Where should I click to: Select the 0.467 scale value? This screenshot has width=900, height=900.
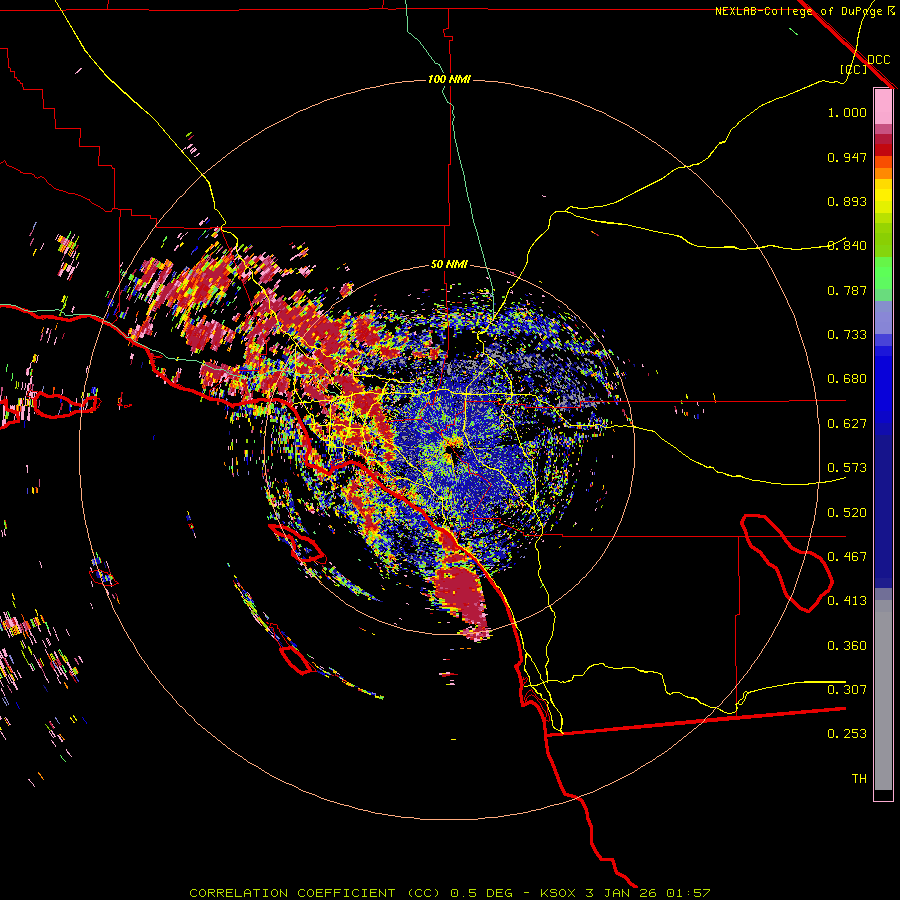(847, 557)
